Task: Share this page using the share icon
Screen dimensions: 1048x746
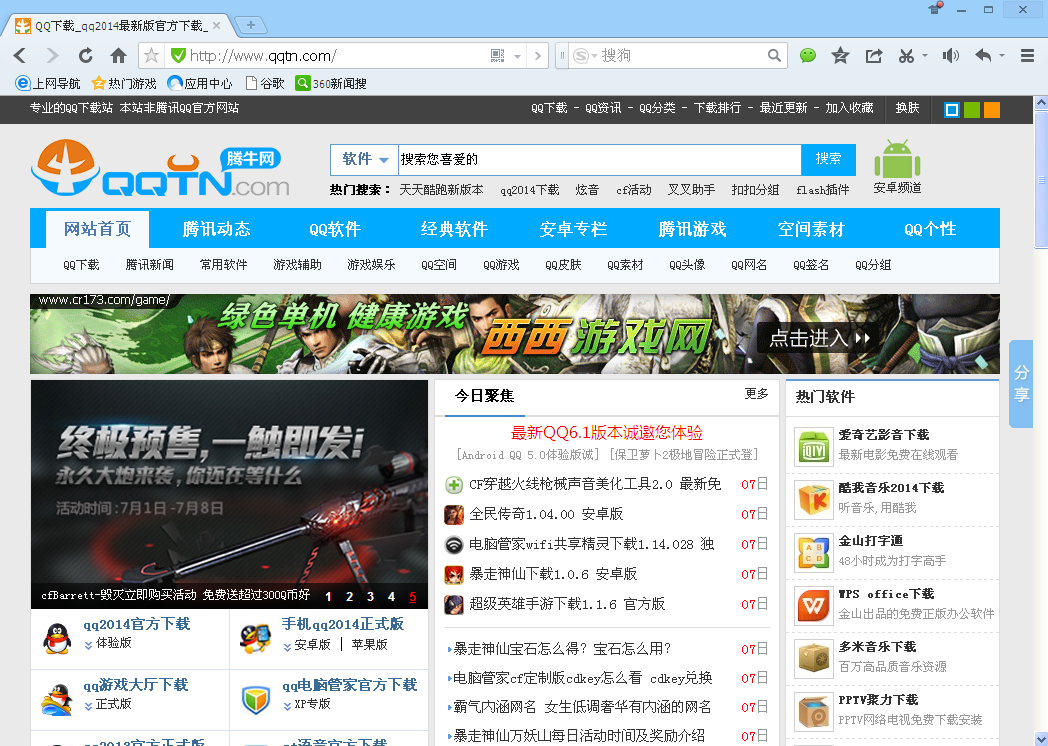Action: point(872,56)
